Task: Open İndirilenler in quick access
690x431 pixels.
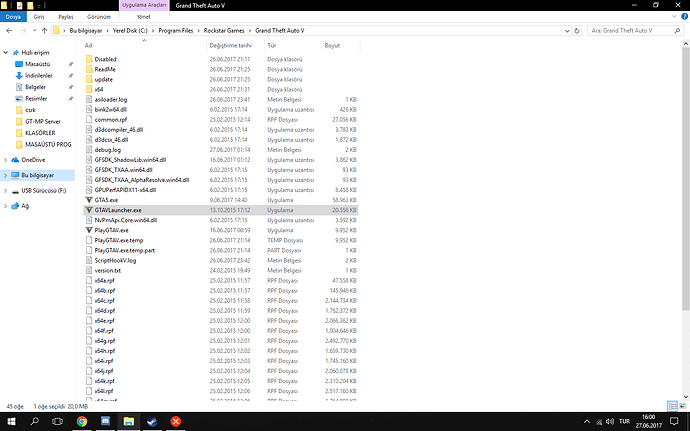Action: (39, 75)
